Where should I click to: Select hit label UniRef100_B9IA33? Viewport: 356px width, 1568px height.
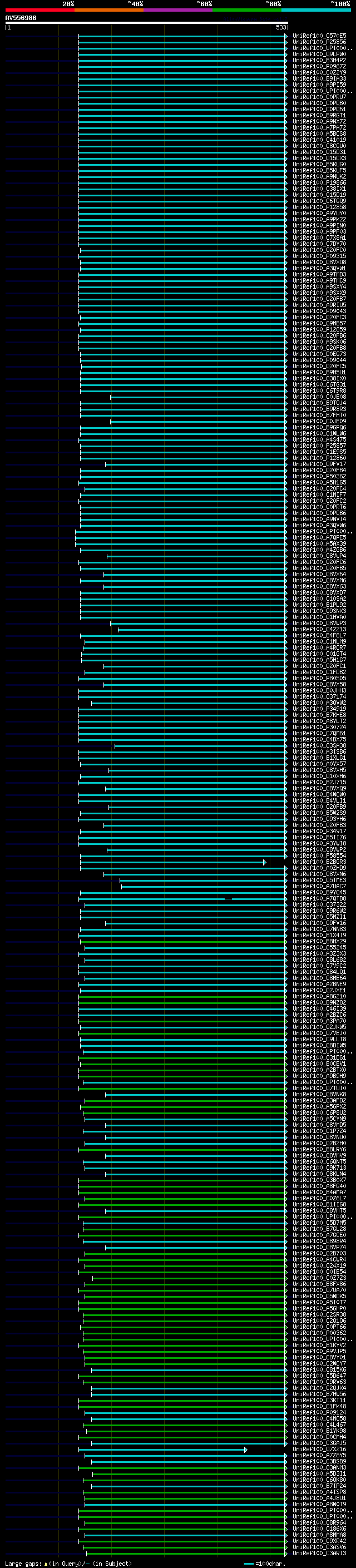click(x=319, y=78)
